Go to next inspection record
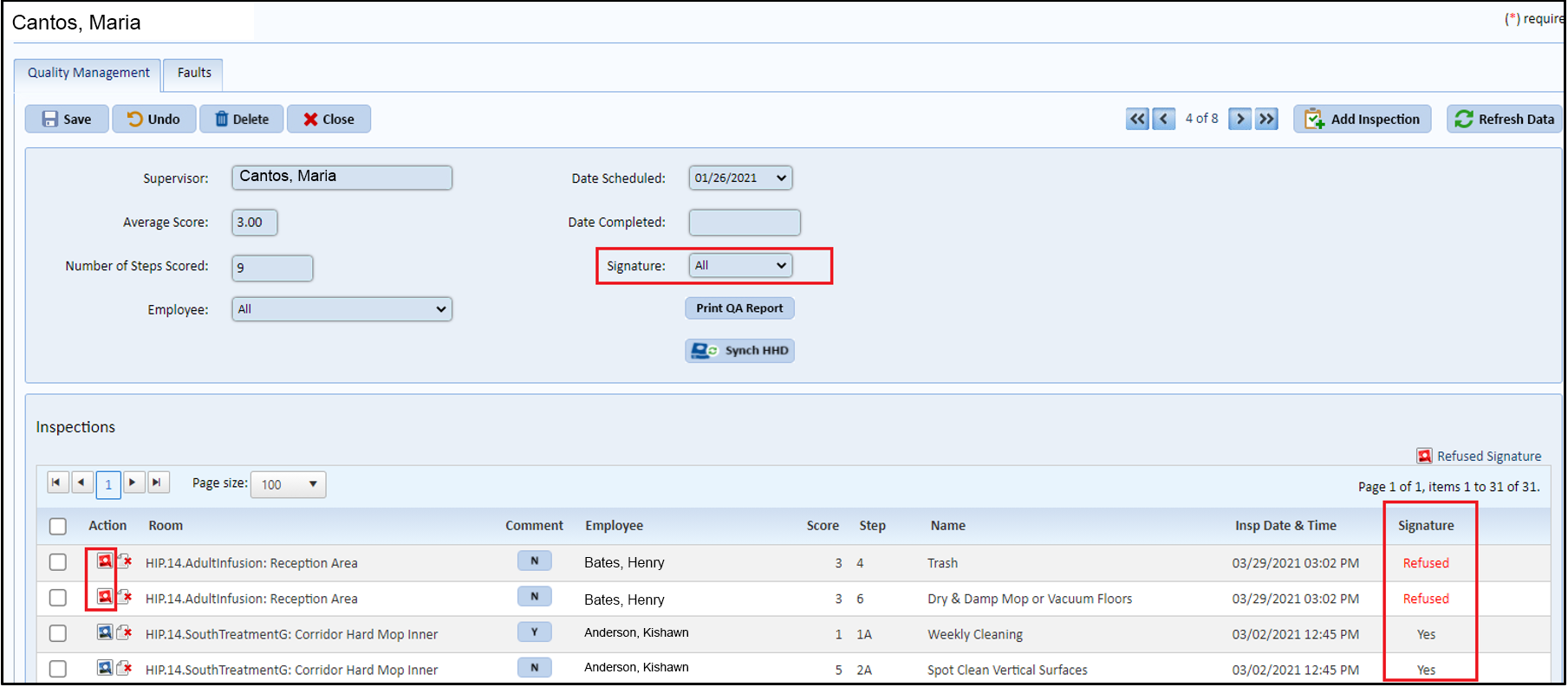The height and width of the screenshot is (687, 1568). point(1240,119)
